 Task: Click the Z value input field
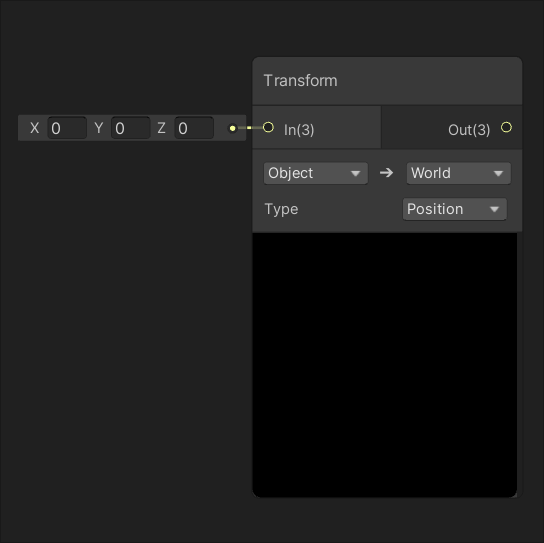(194, 128)
